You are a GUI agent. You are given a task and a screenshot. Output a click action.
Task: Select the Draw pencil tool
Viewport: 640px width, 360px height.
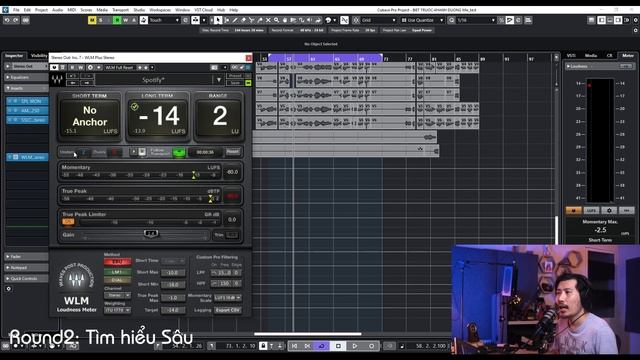[x=235, y=20]
